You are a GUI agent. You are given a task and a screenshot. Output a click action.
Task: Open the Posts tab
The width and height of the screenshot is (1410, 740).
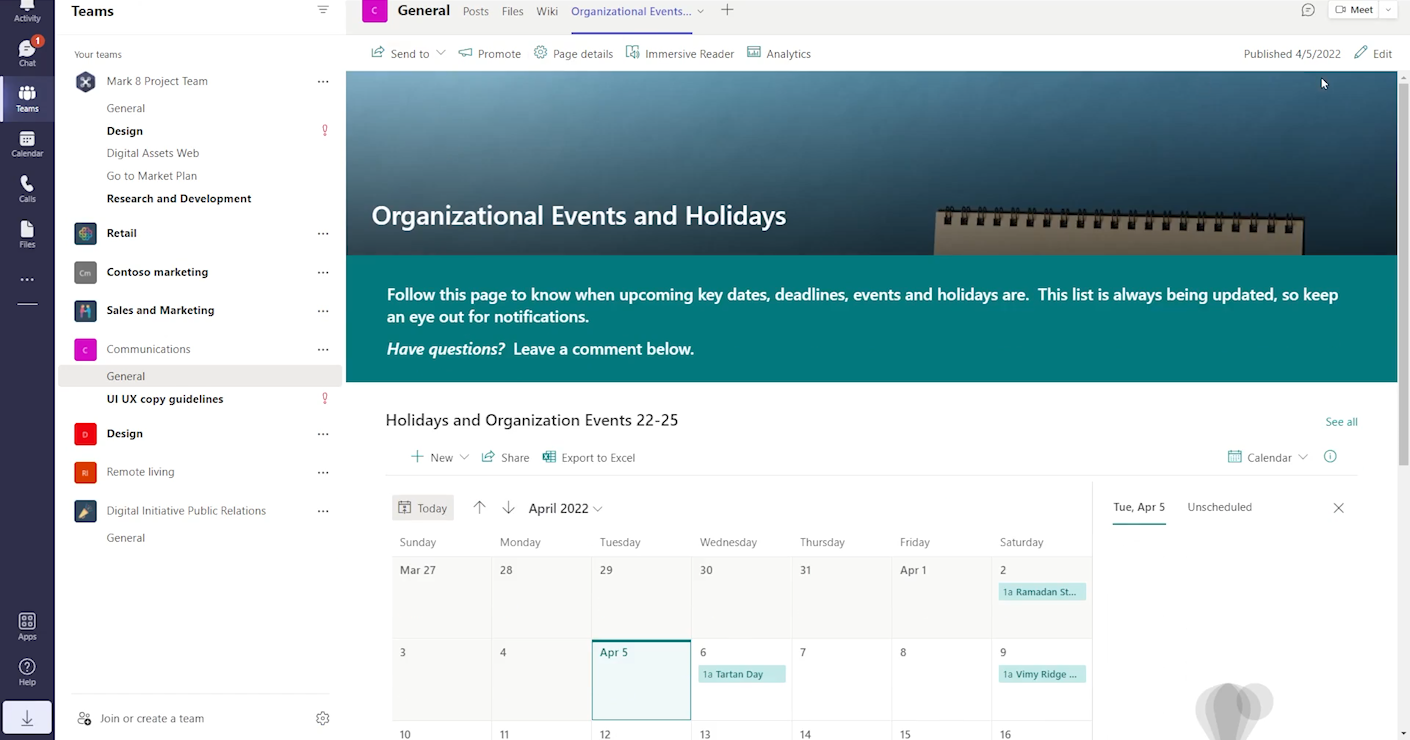click(476, 11)
